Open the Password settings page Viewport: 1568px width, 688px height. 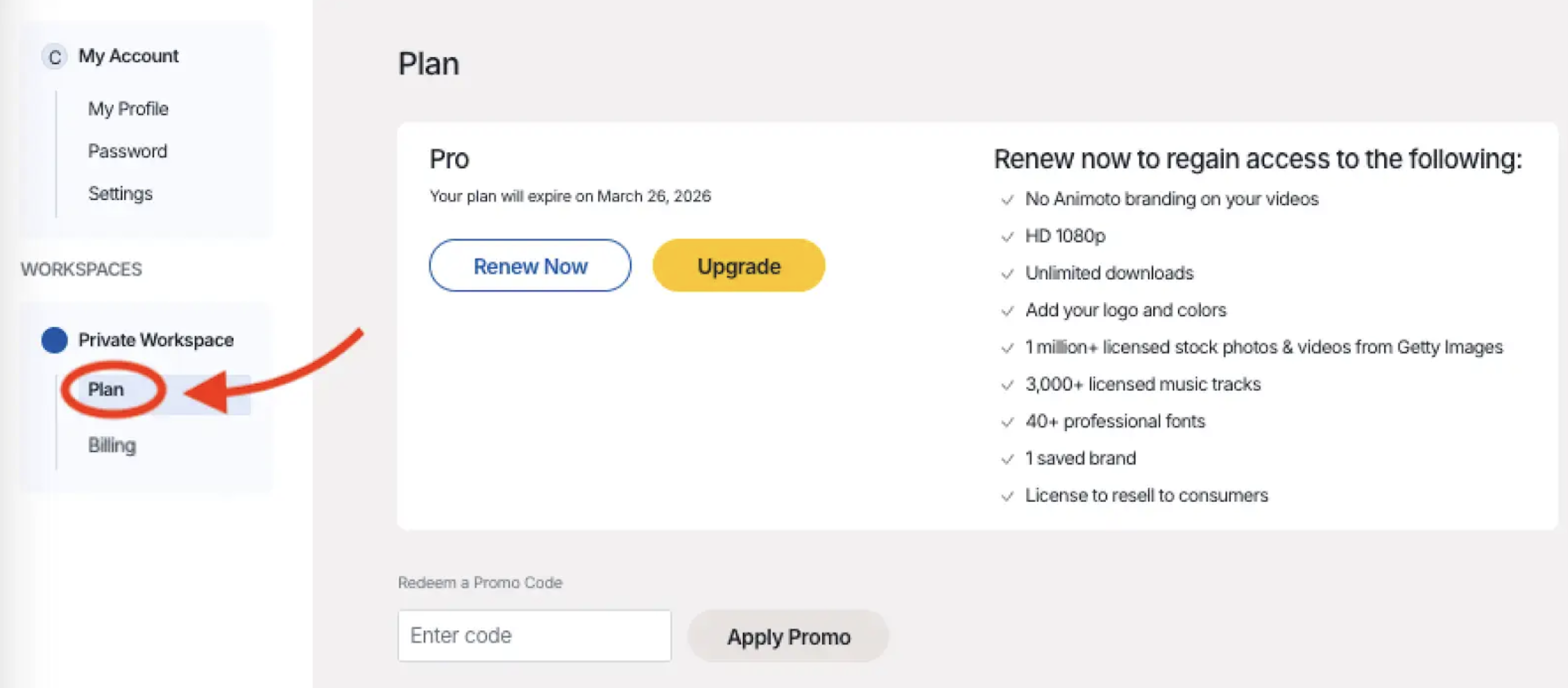[x=127, y=151]
